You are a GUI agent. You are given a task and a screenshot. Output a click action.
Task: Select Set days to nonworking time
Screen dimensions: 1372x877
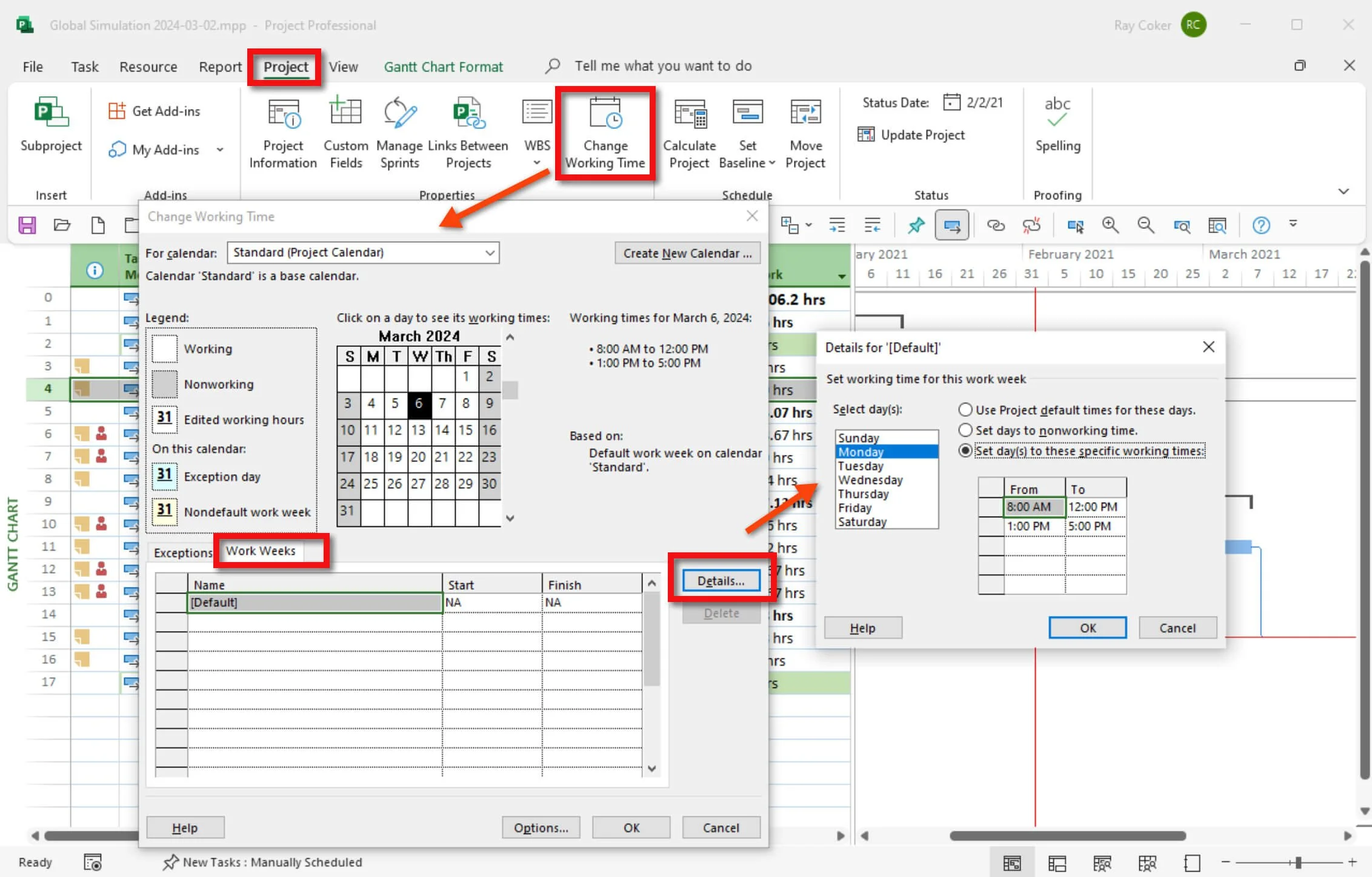[1048, 431]
